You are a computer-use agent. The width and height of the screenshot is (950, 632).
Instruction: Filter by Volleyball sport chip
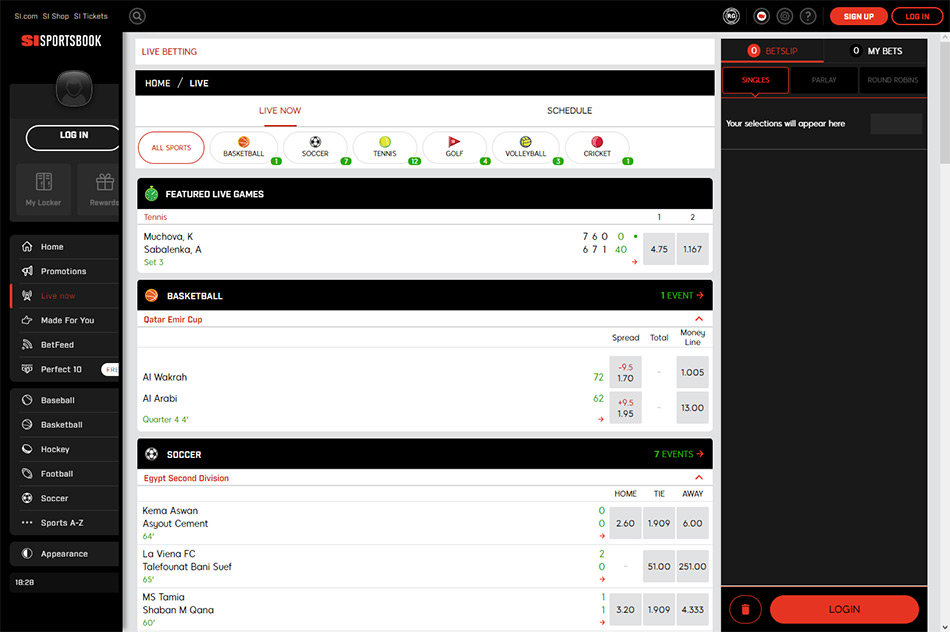pyautogui.click(x=525, y=148)
